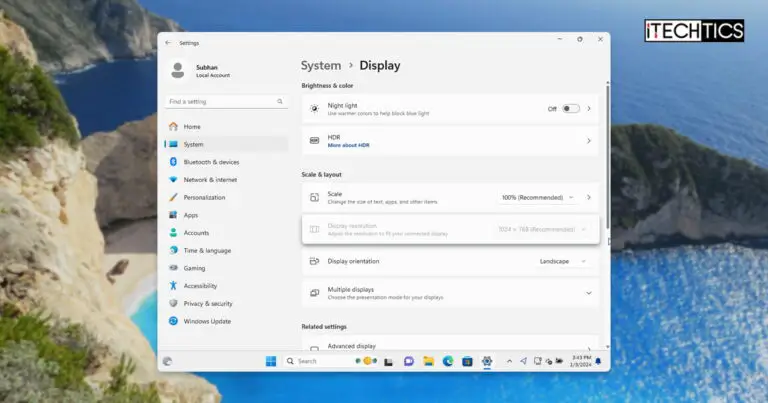Click the Find a setting search box
The height and width of the screenshot is (403, 768).
point(226,102)
